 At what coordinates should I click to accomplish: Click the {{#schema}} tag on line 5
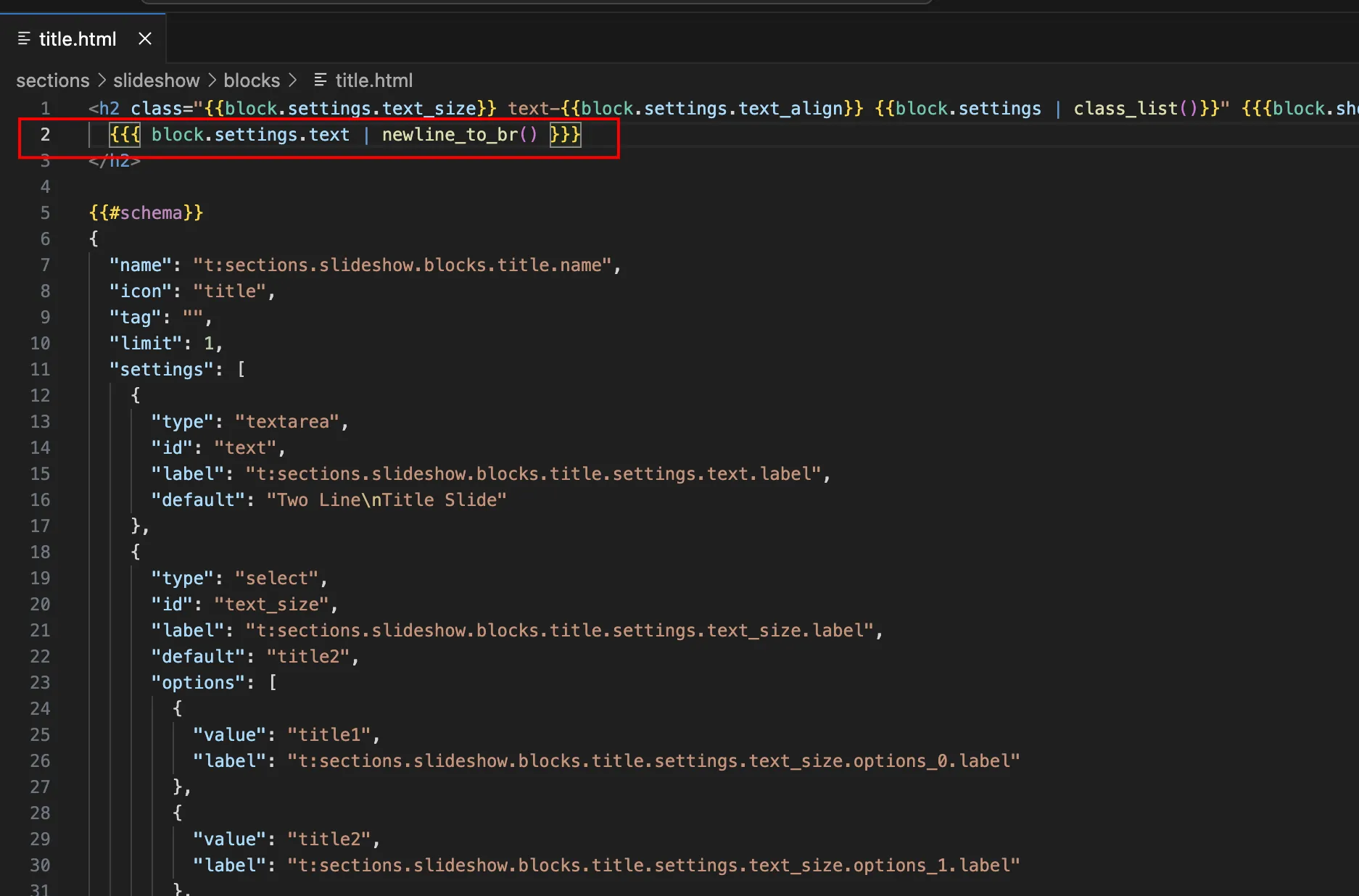(x=146, y=213)
